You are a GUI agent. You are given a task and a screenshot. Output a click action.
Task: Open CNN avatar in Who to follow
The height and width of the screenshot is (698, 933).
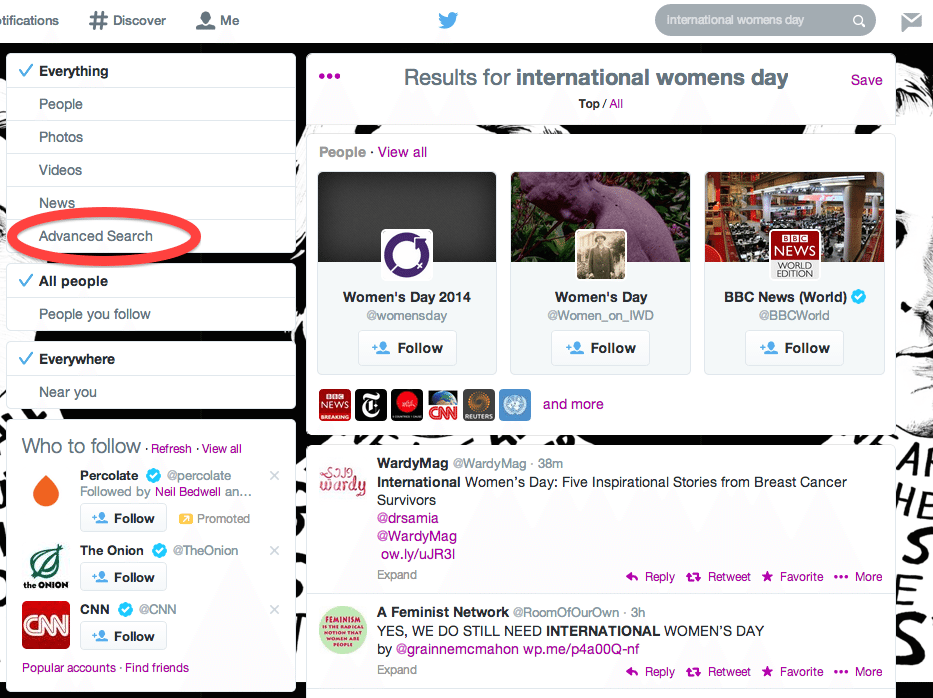(x=46, y=625)
